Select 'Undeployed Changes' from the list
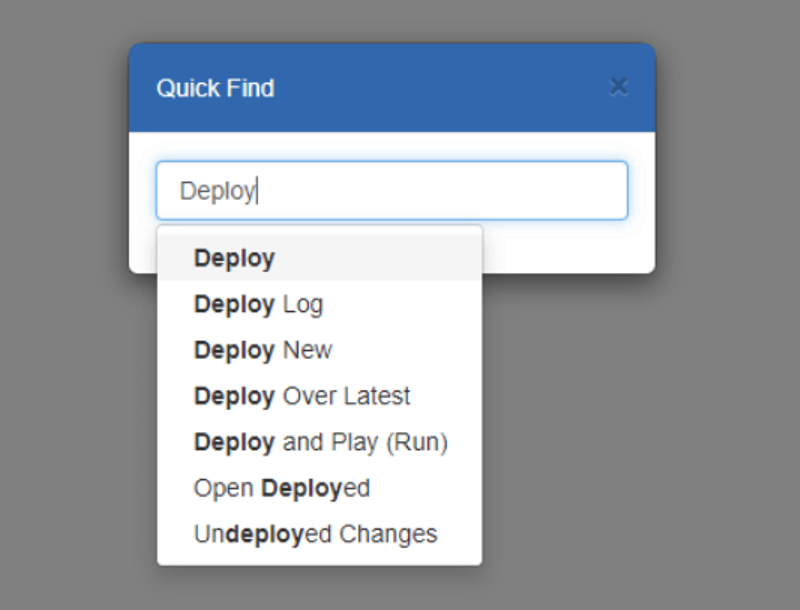This screenshot has height=610, width=800. coord(319,534)
